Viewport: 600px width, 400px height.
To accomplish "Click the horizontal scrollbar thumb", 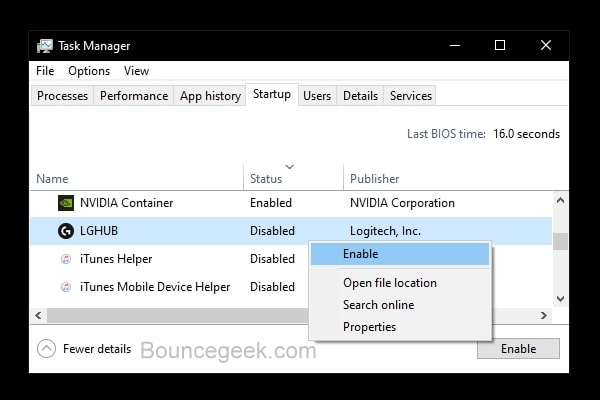I will (178, 315).
